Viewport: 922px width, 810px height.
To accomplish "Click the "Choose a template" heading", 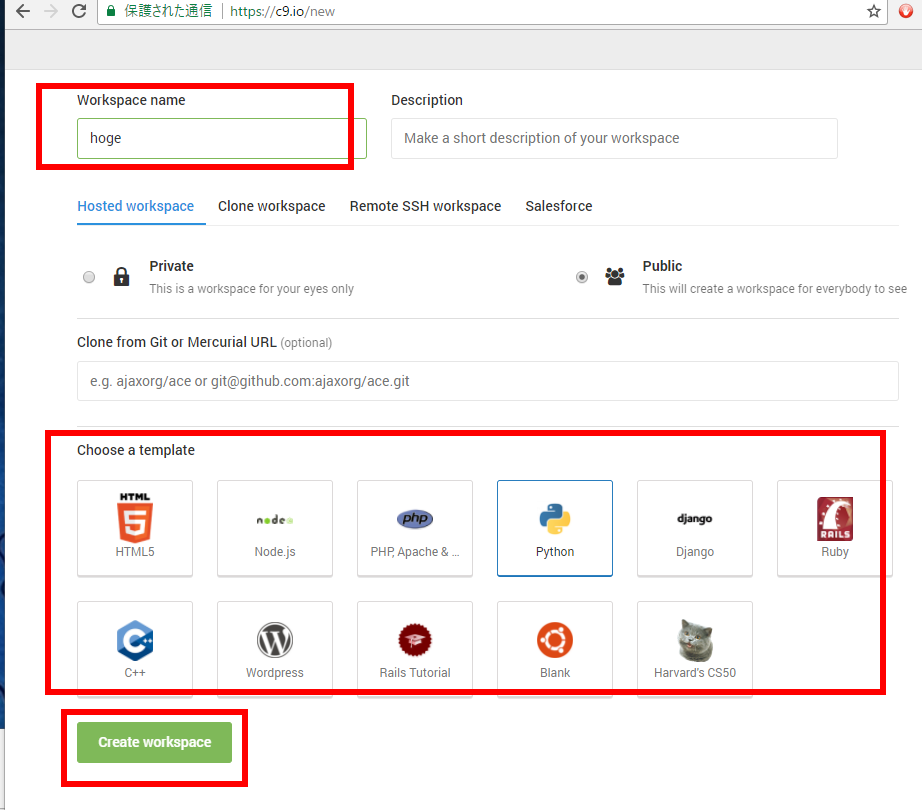I will pyautogui.click(x=136, y=450).
